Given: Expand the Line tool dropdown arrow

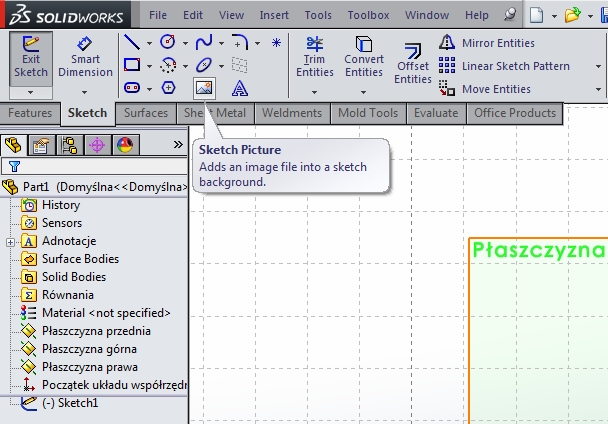Looking at the screenshot, I should point(149,43).
